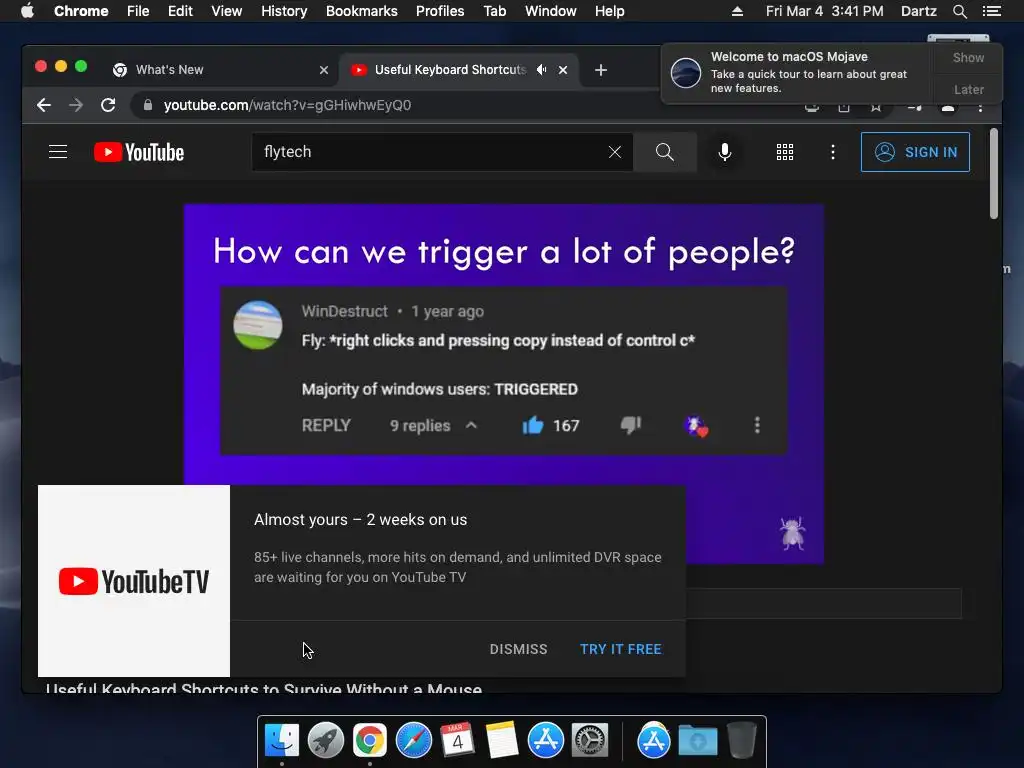Open Spotlight search in menu bar
The width and height of the screenshot is (1024, 768).
click(x=960, y=11)
